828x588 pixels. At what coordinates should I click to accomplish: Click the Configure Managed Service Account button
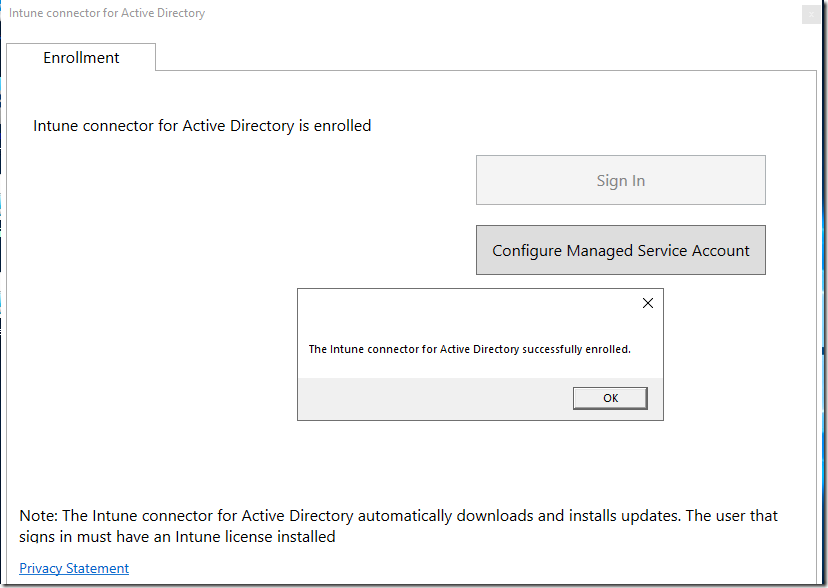(620, 250)
